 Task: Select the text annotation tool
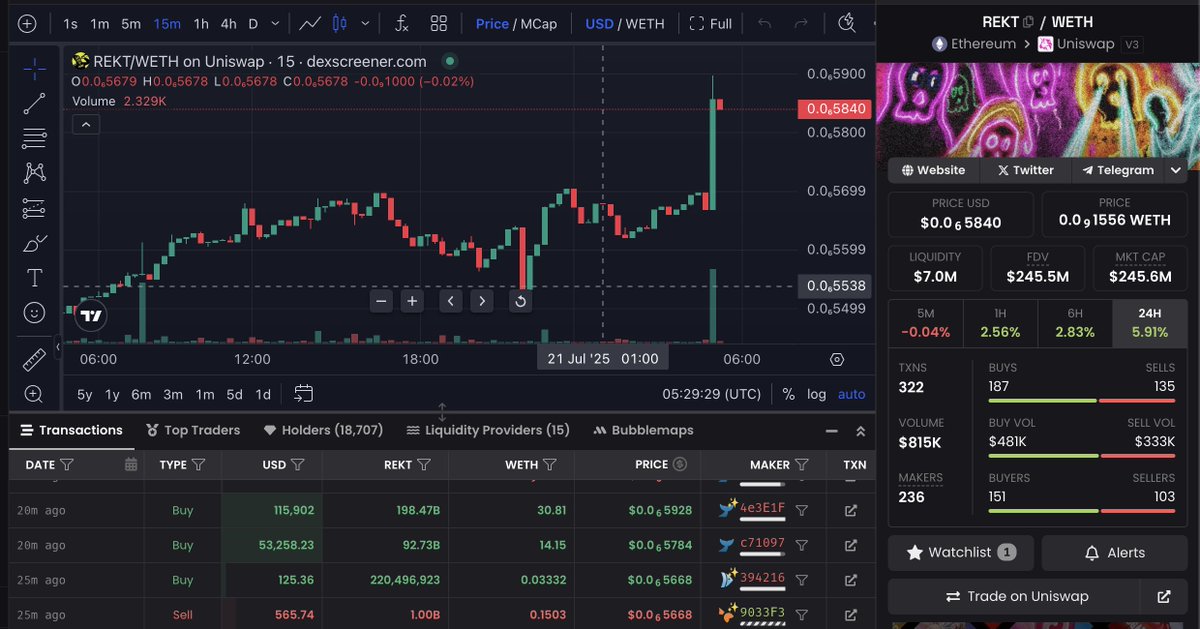(x=34, y=278)
